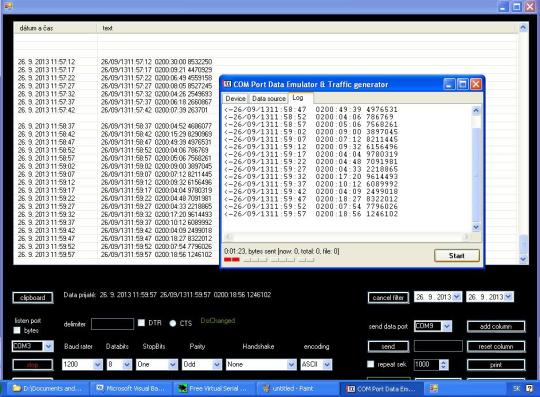Open the COM9 send data port dropdown
540x397 pixels.
click(447, 326)
